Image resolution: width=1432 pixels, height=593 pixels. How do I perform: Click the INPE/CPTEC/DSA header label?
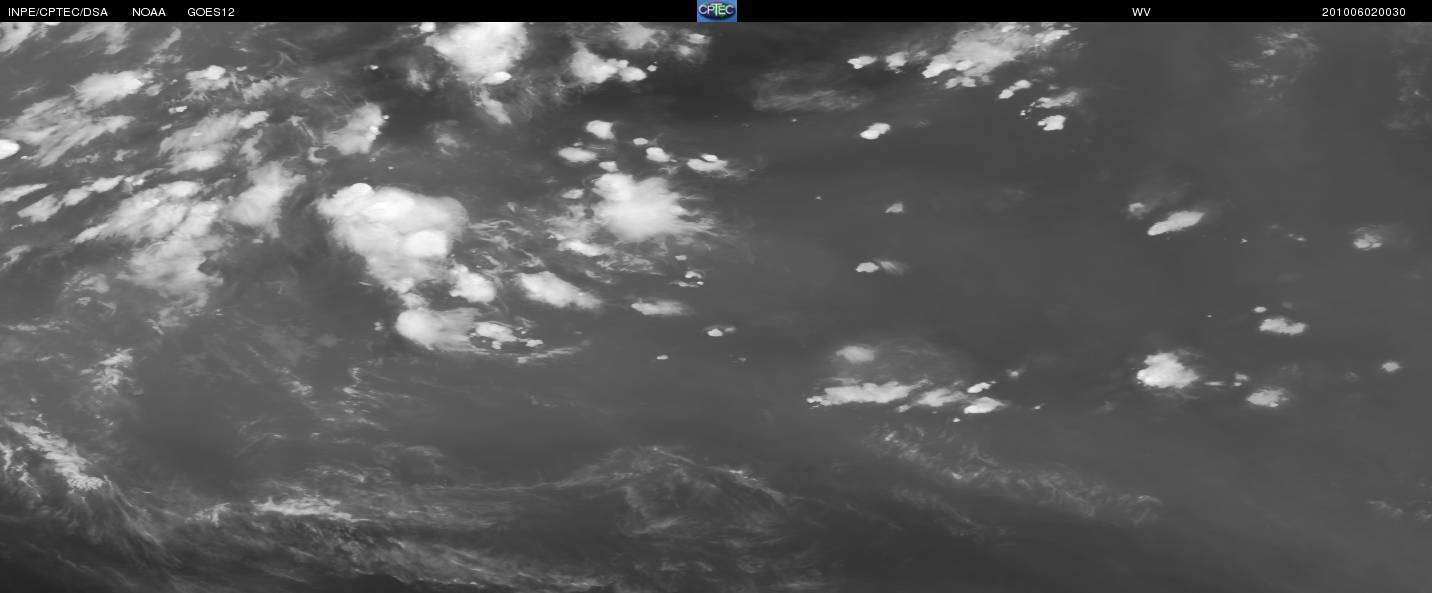(58, 12)
